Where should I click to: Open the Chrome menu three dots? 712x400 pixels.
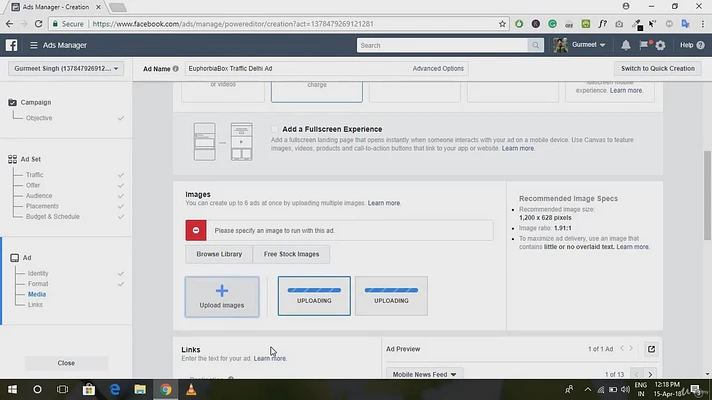click(702, 24)
